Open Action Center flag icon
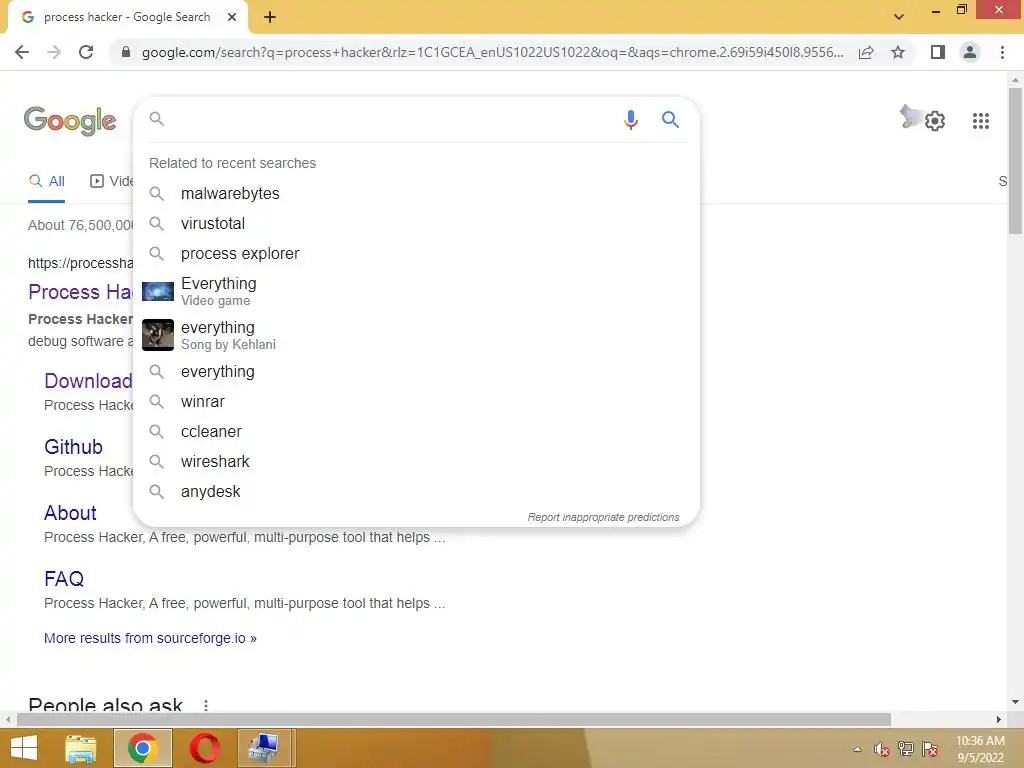Viewport: 1024px width, 768px height. pyautogui.click(x=930, y=749)
